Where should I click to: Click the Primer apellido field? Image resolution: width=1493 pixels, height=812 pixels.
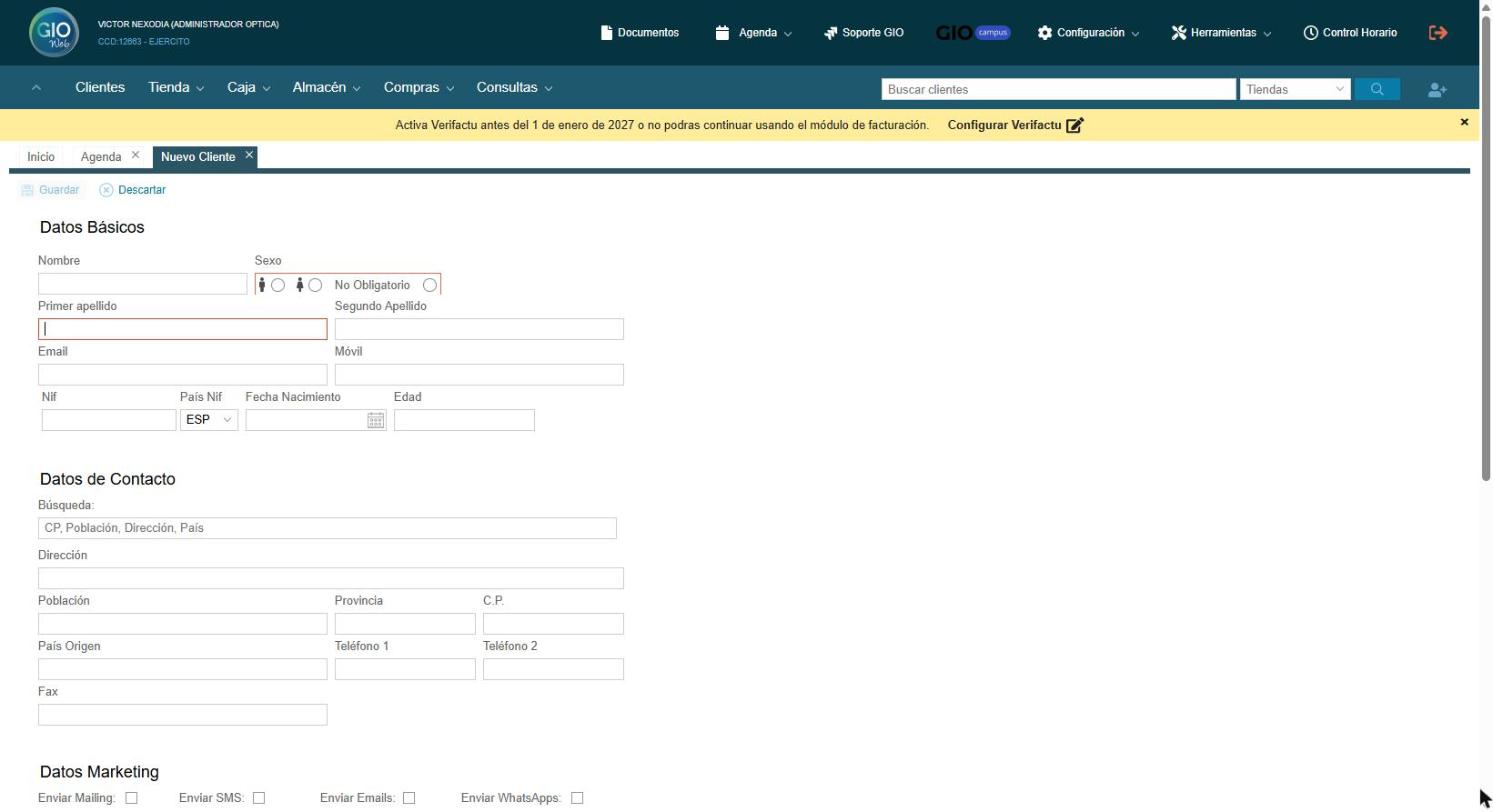(182, 329)
